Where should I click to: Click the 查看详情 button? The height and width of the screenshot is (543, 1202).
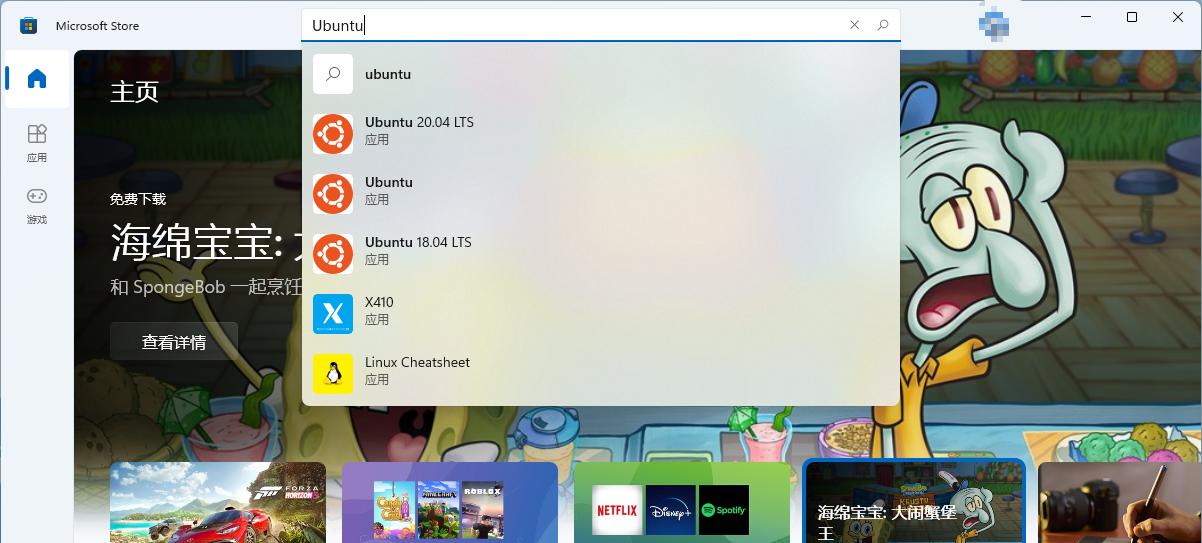tap(174, 342)
